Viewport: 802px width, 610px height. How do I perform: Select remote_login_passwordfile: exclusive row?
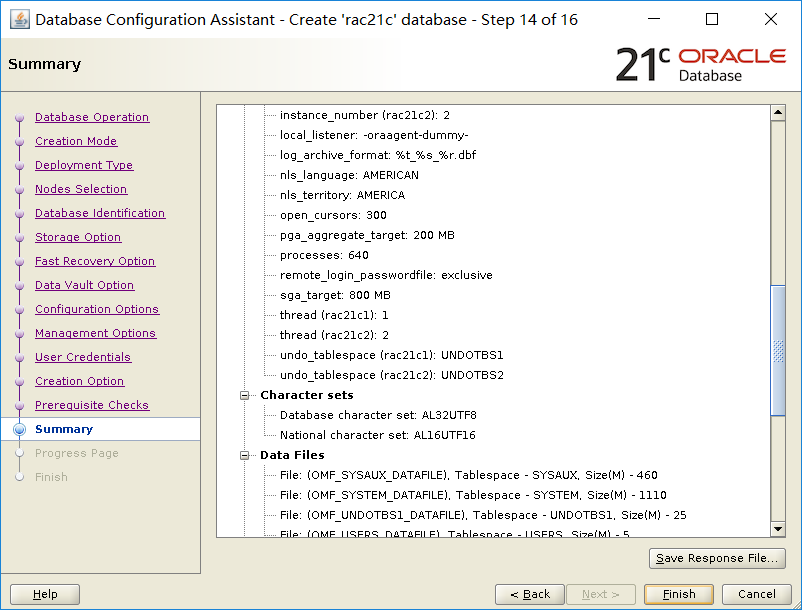386,275
